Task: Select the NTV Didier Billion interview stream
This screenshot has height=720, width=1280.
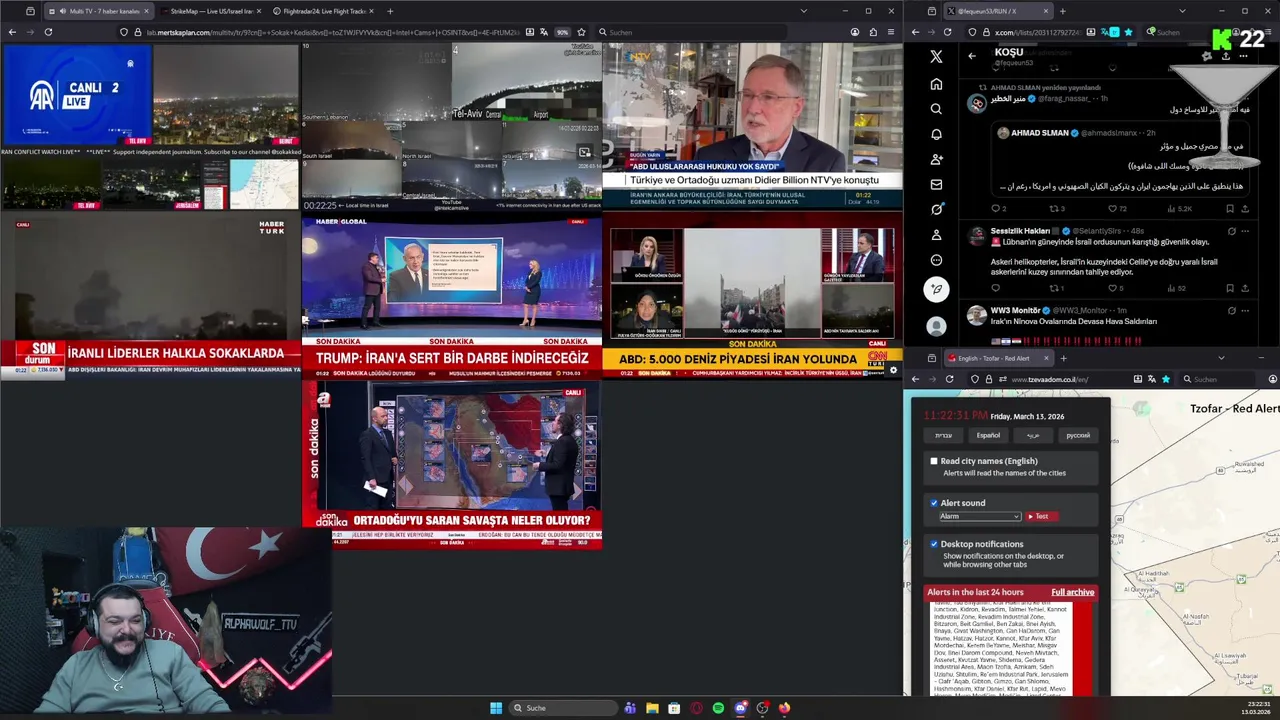Action: pos(752,125)
